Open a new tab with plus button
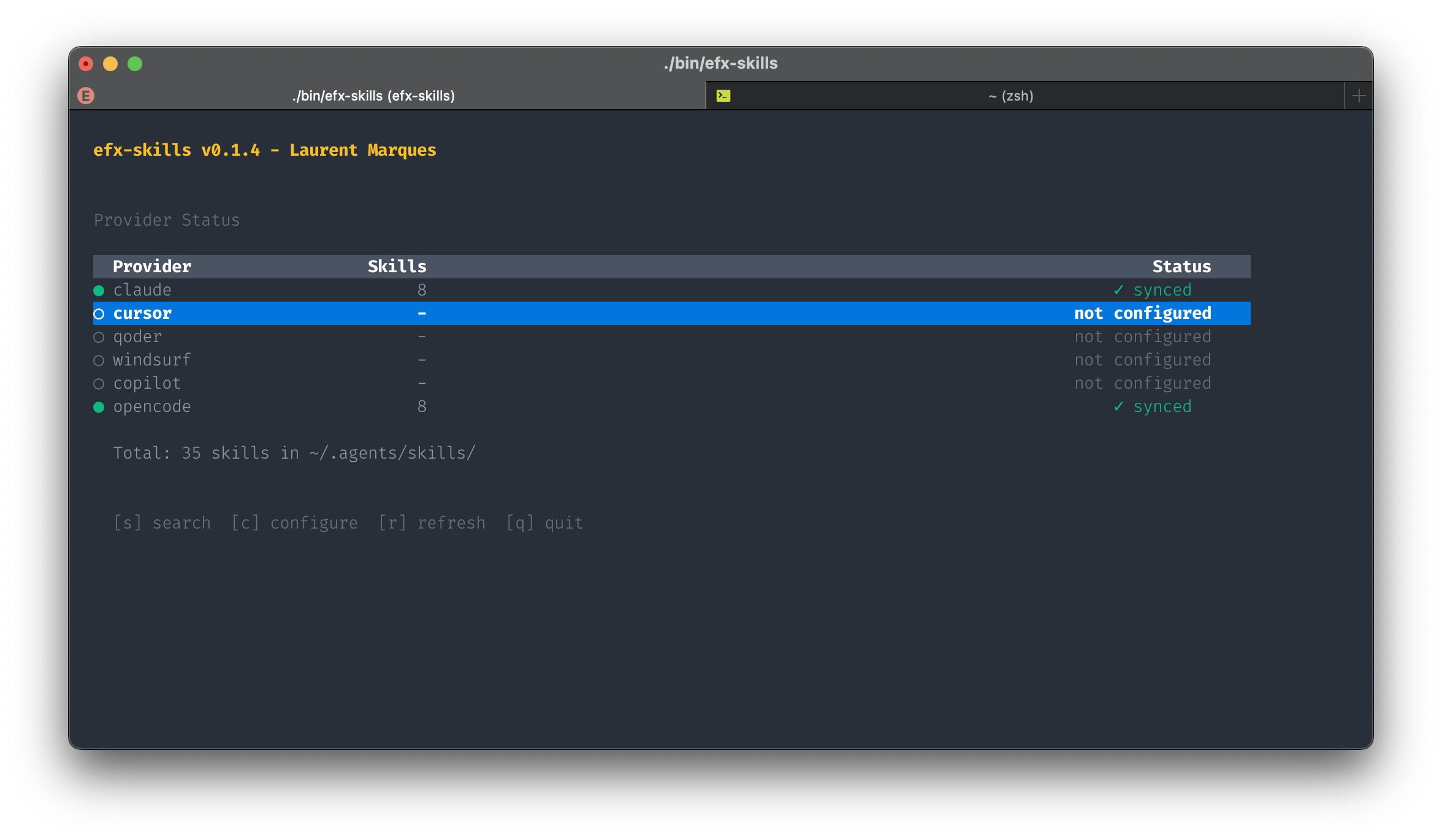Screen dimensions: 1442x840 [1359, 96]
